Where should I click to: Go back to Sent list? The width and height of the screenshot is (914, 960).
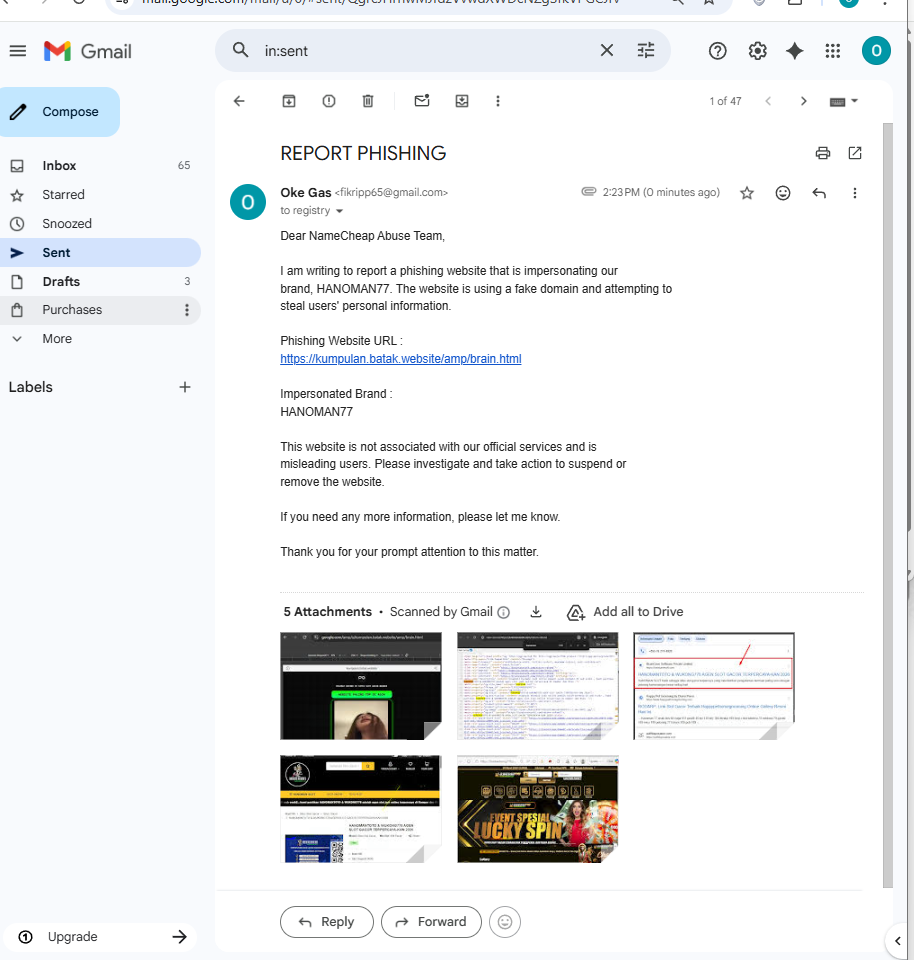(239, 101)
